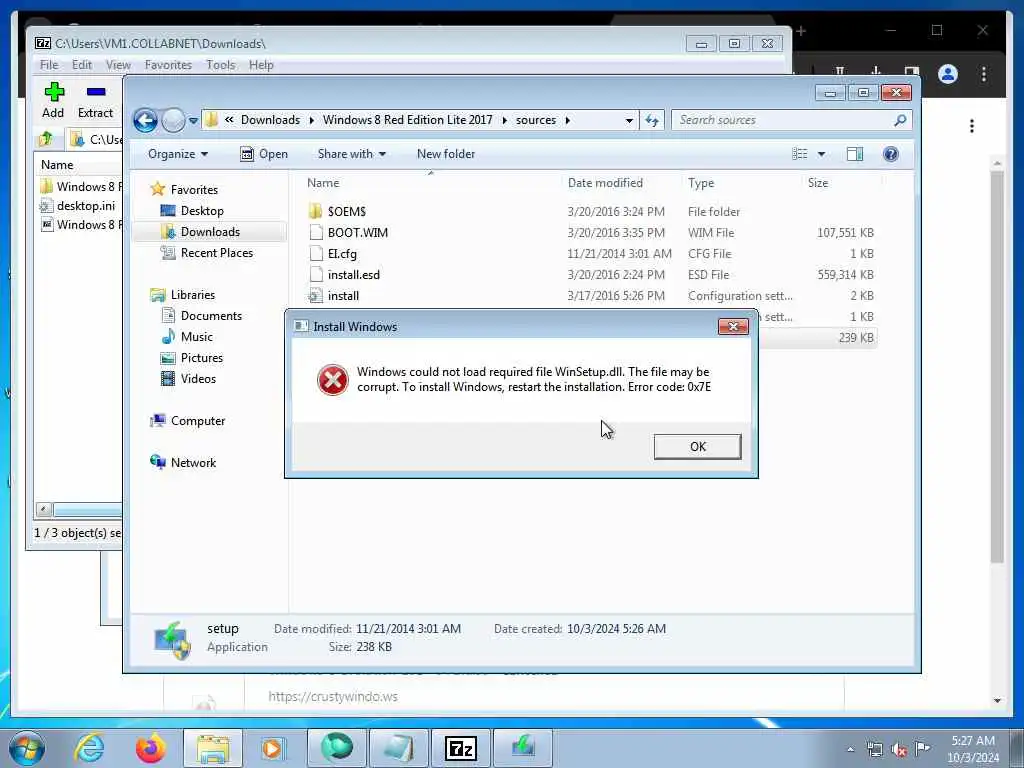The height and width of the screenshot is (768, 1024).
Task: Sort by the Name column header
Action: point(323,183)
